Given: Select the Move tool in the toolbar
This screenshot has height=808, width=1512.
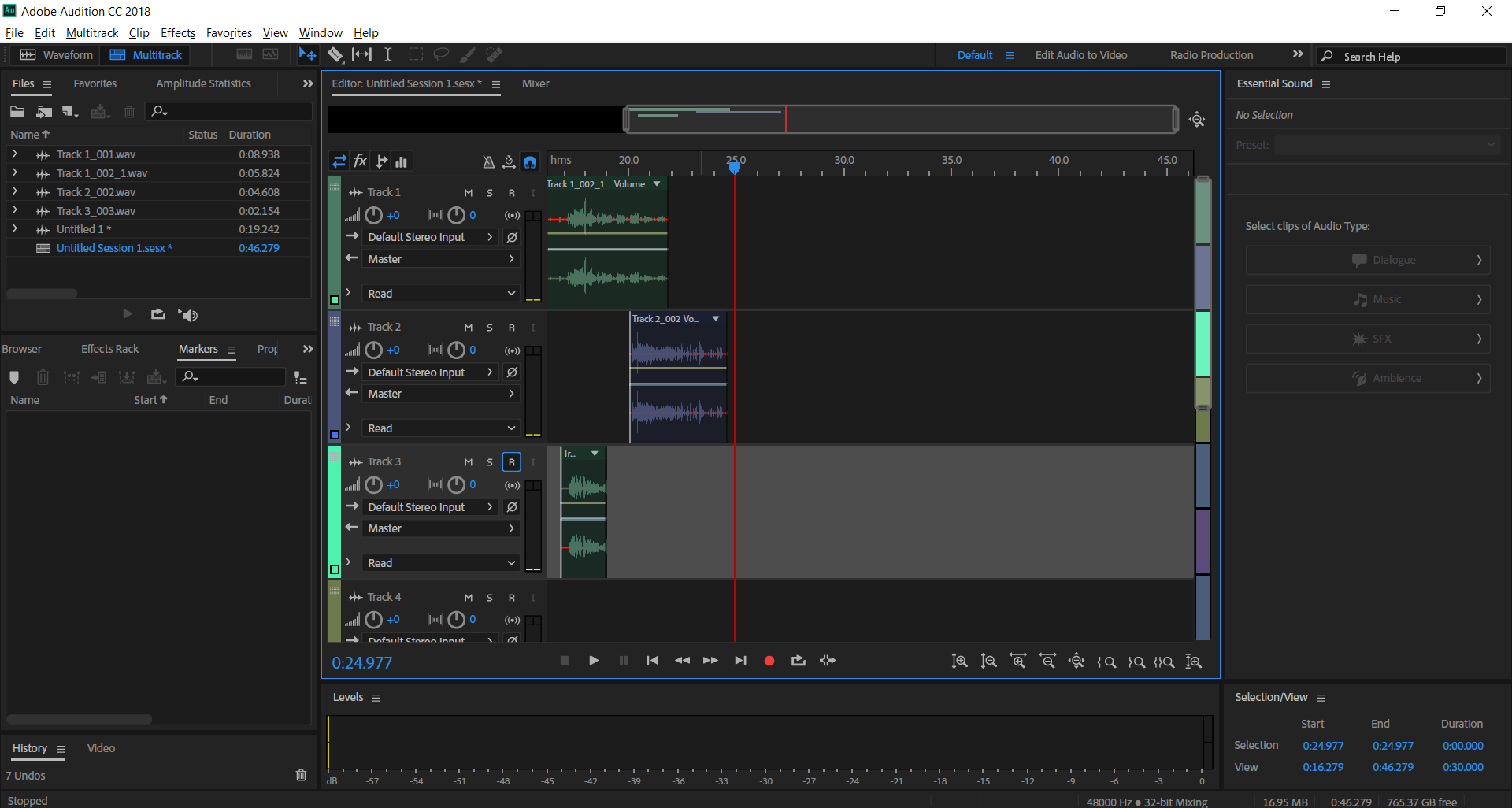Looking at the screenshot, I should [x=307, y=54].
